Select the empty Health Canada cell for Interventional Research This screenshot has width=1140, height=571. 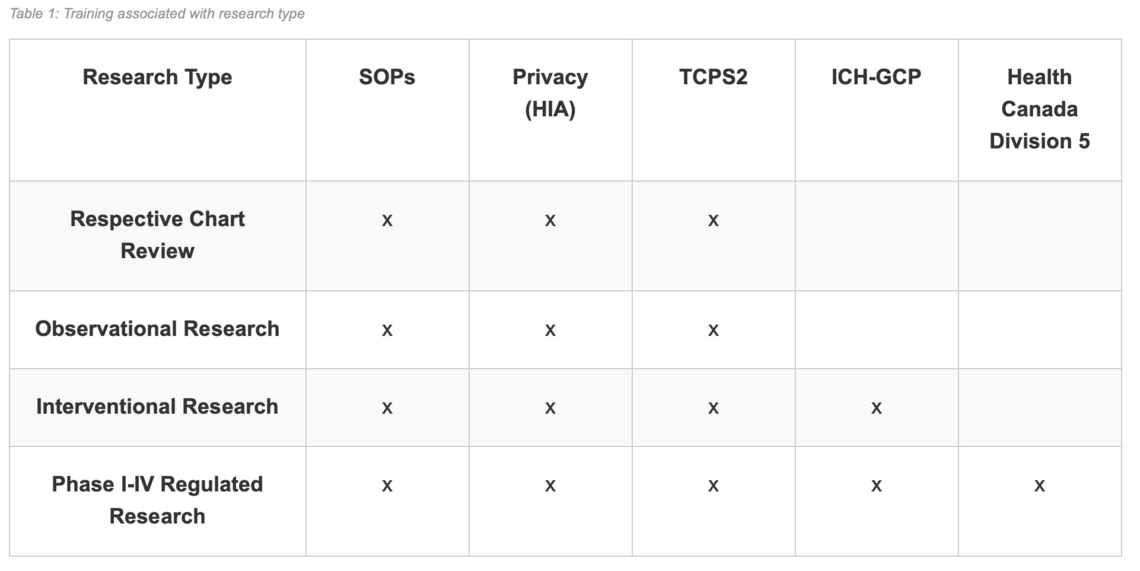click(1039, 408)
